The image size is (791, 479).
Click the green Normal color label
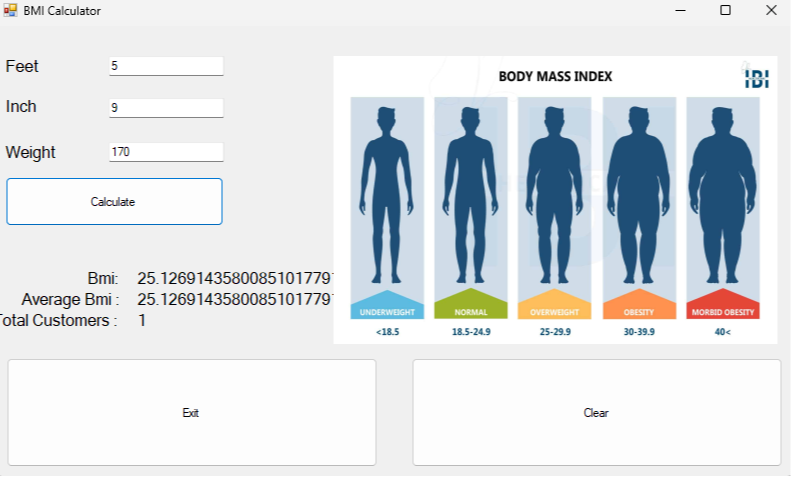click(470, 310)
